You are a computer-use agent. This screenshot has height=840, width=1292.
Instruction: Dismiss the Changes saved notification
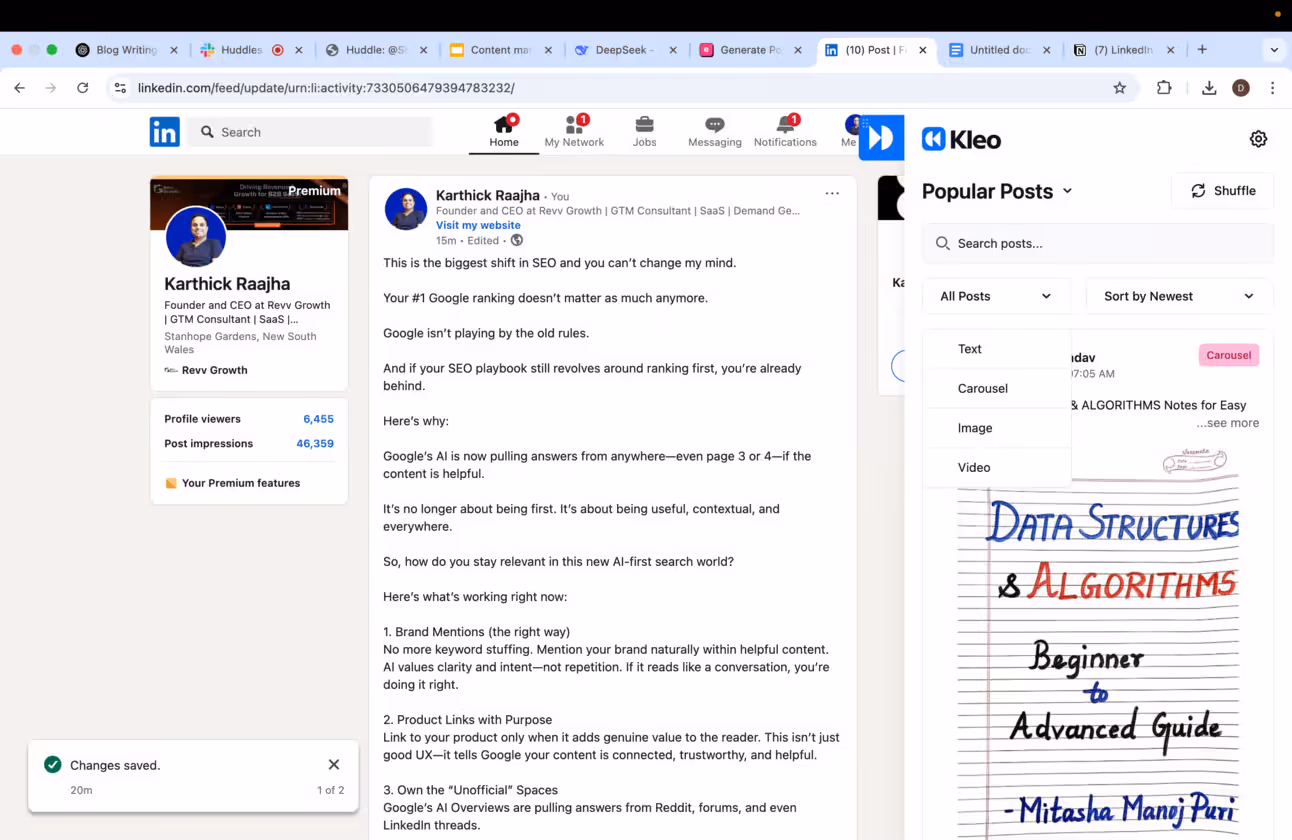(x=334, y=764)
